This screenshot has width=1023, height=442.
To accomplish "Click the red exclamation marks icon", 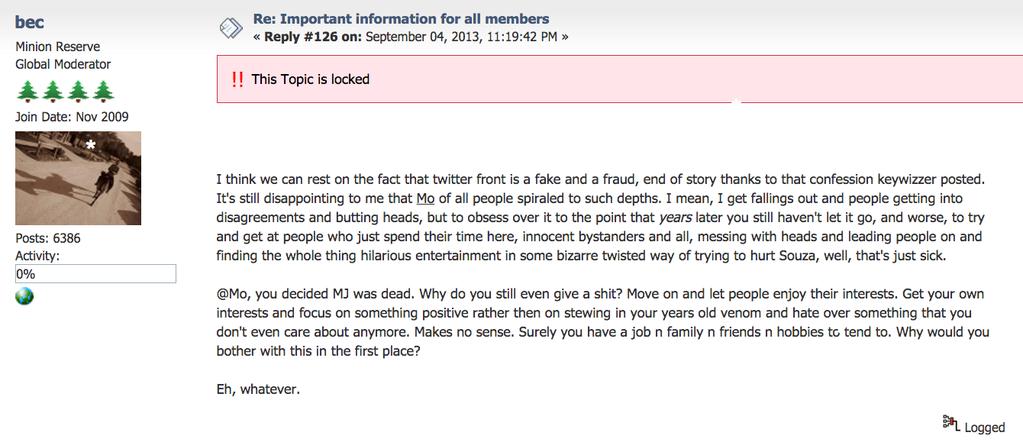I will (x=237, y=79).
